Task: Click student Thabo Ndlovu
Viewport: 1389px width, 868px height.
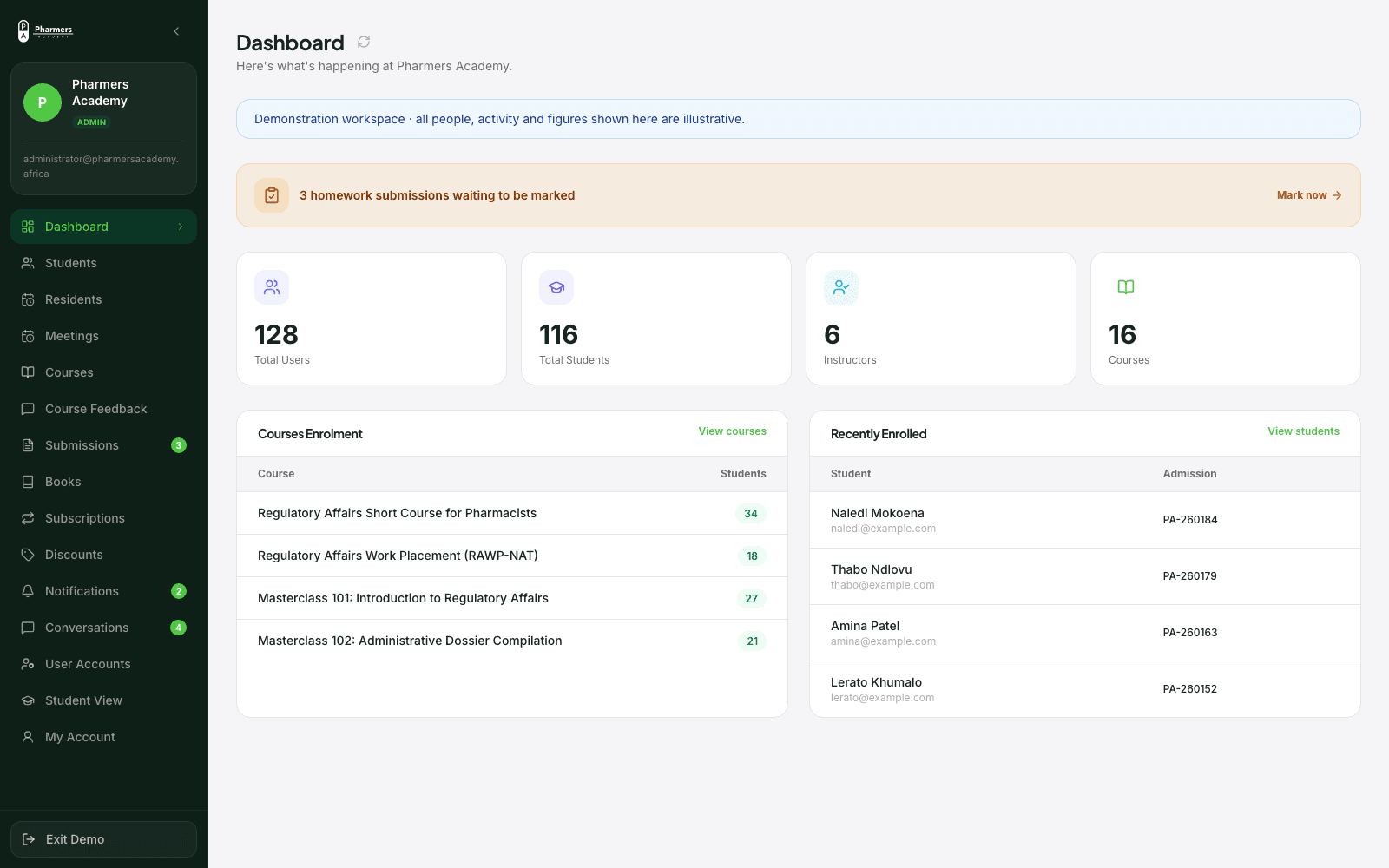Action: (x=872, y=569)
